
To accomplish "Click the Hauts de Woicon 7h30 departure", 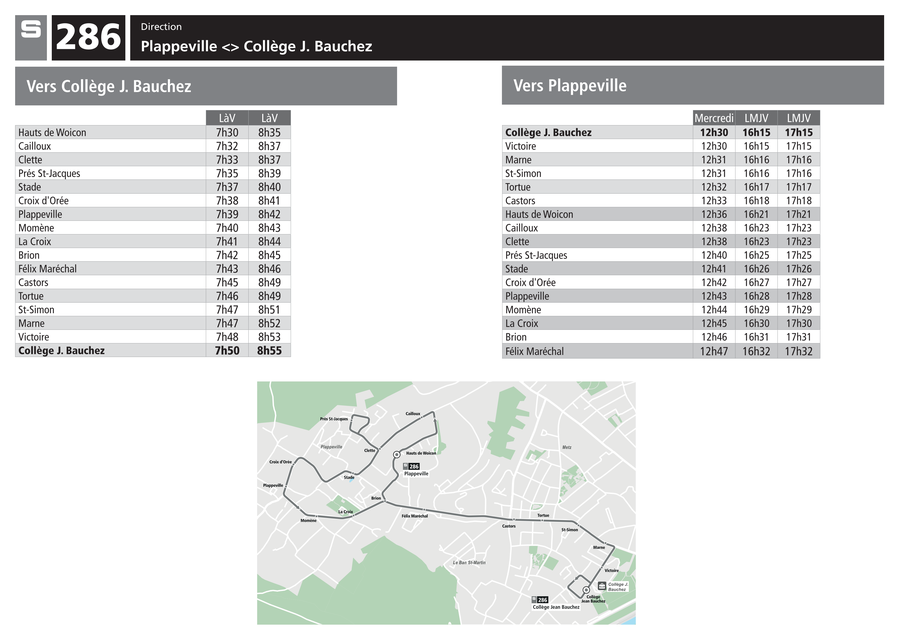I will [x=227, y=132].
